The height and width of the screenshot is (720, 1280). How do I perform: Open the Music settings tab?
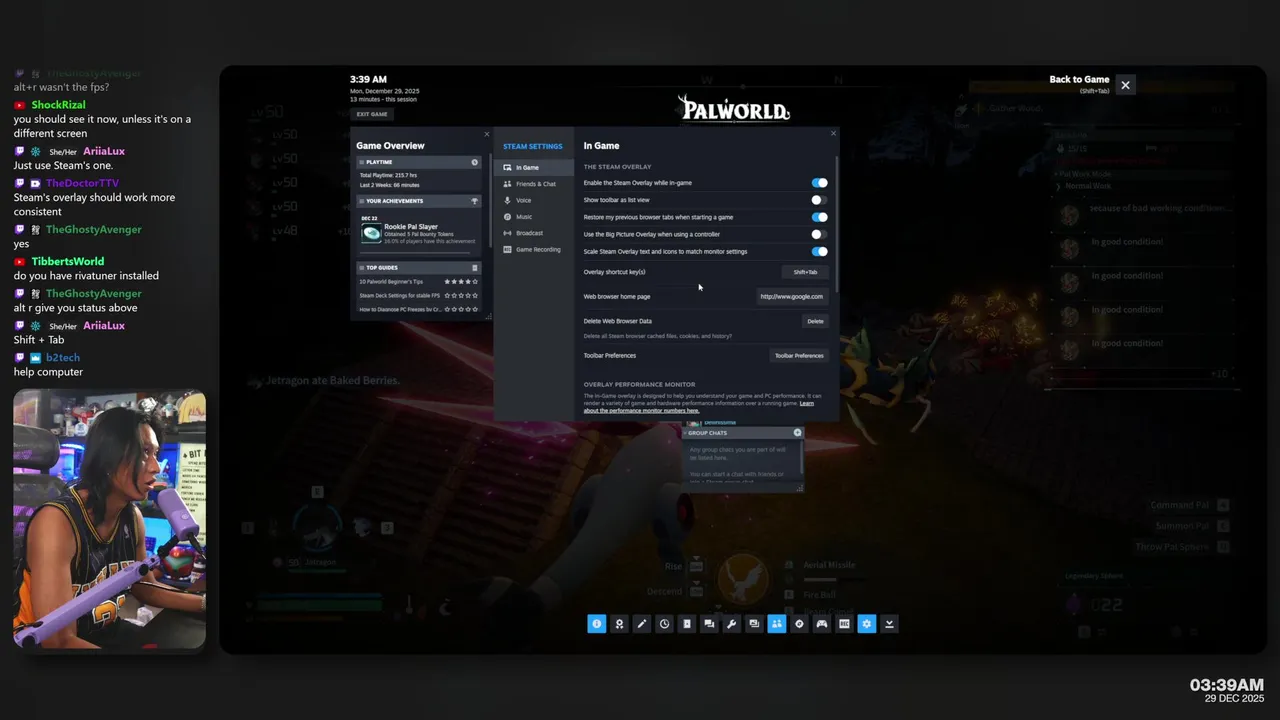(x=534, y=216)
